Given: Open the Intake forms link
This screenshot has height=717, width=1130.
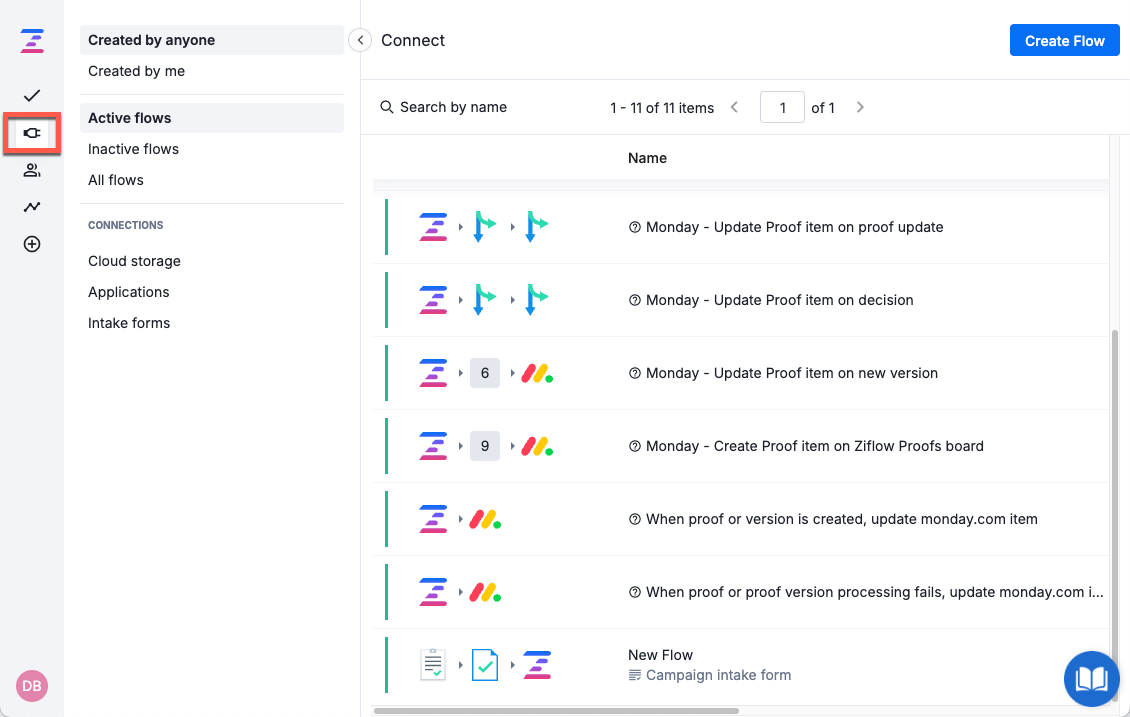Looking at the screenshot, I should pos(129,323).
